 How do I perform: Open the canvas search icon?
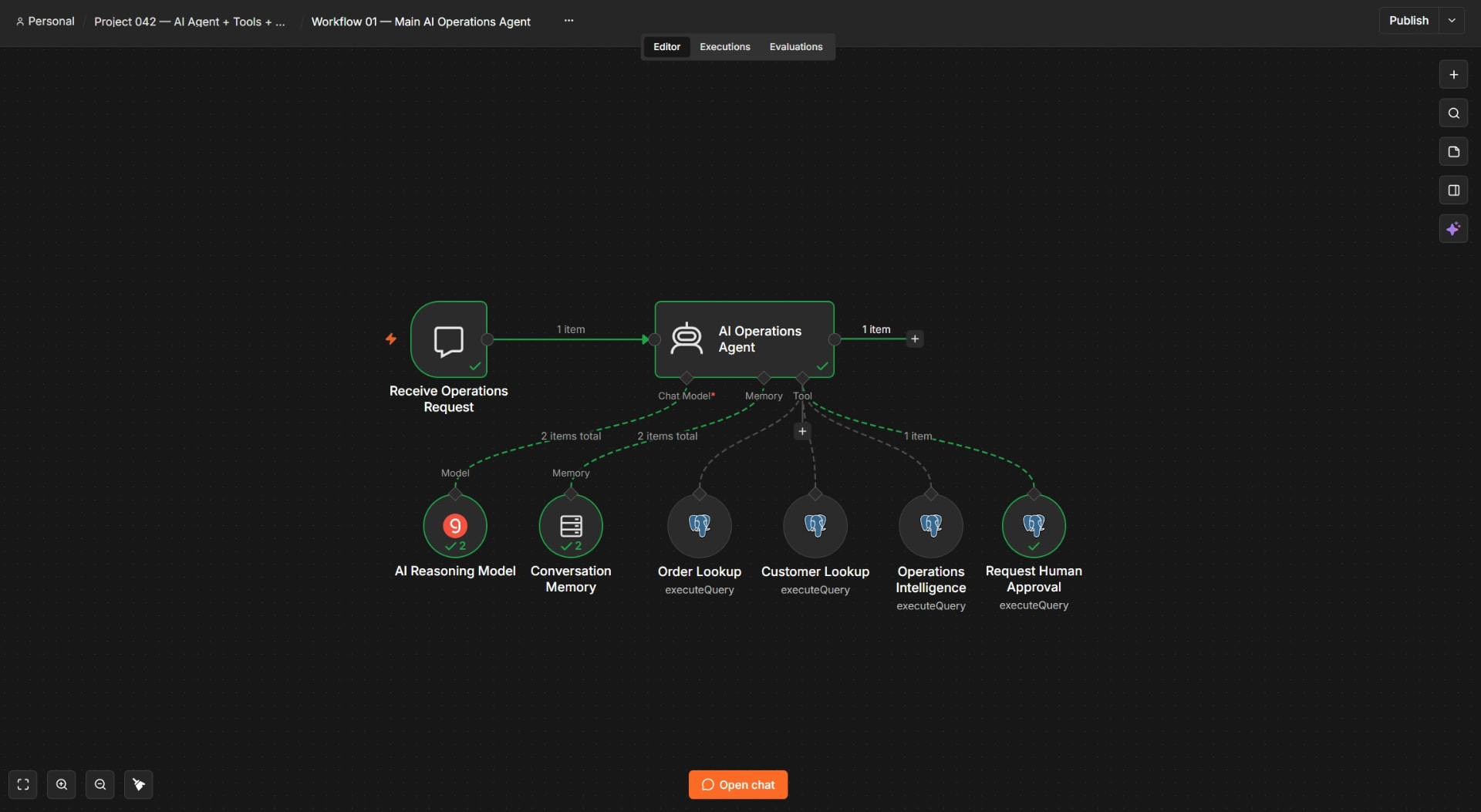[x=1453, y=113]
